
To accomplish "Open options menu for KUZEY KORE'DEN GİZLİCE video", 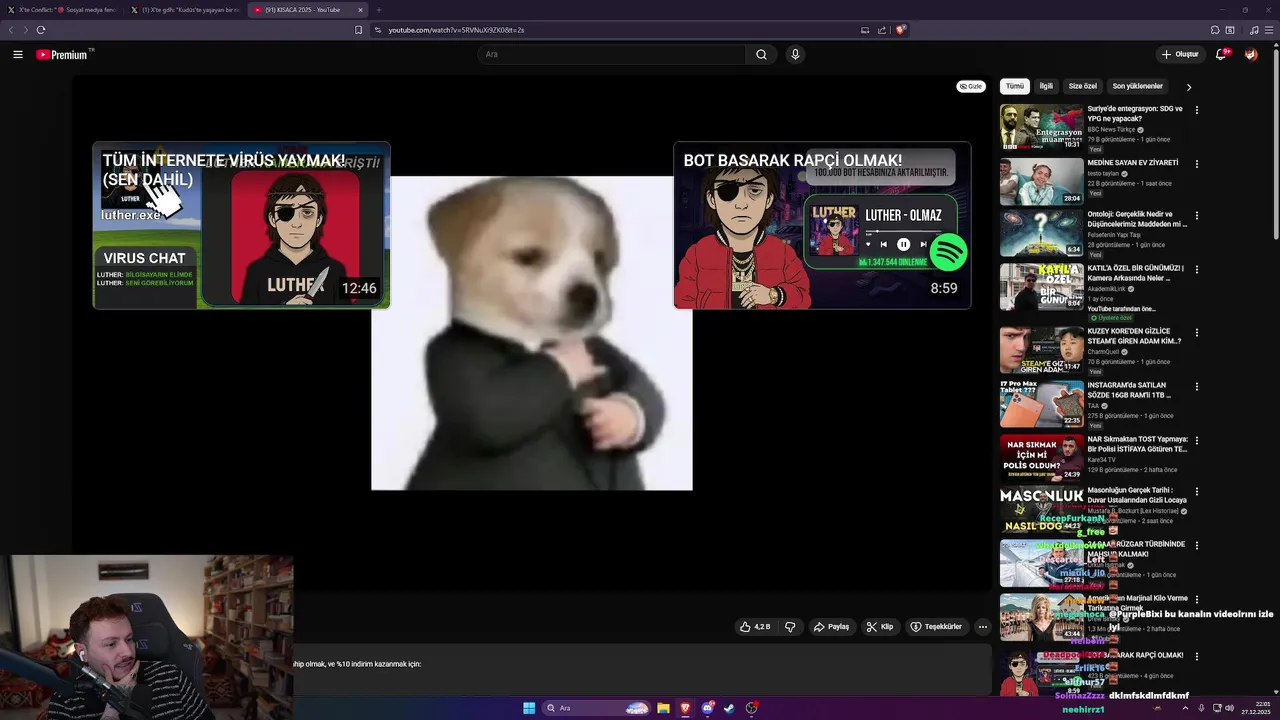I will pyautogui.click(x=1197, y=333).
